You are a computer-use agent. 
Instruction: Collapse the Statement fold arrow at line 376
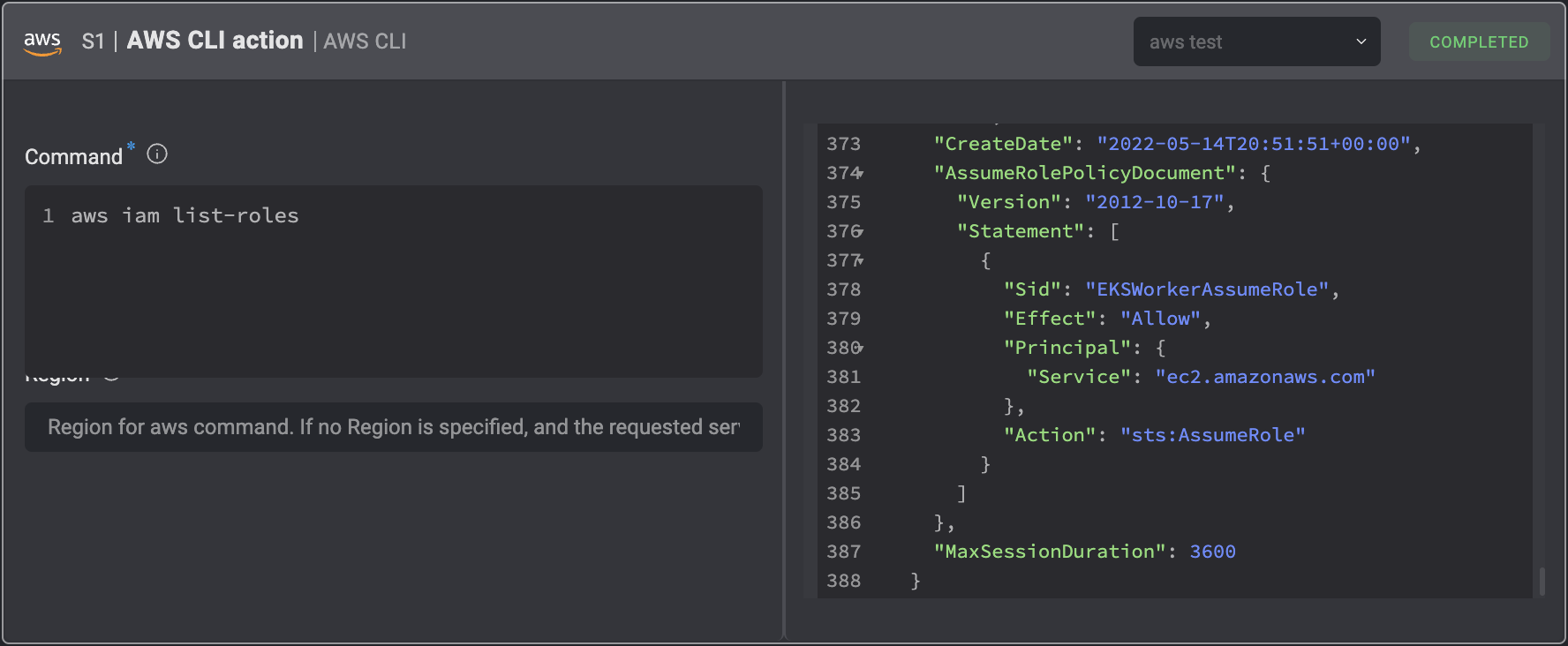(860, 232)
